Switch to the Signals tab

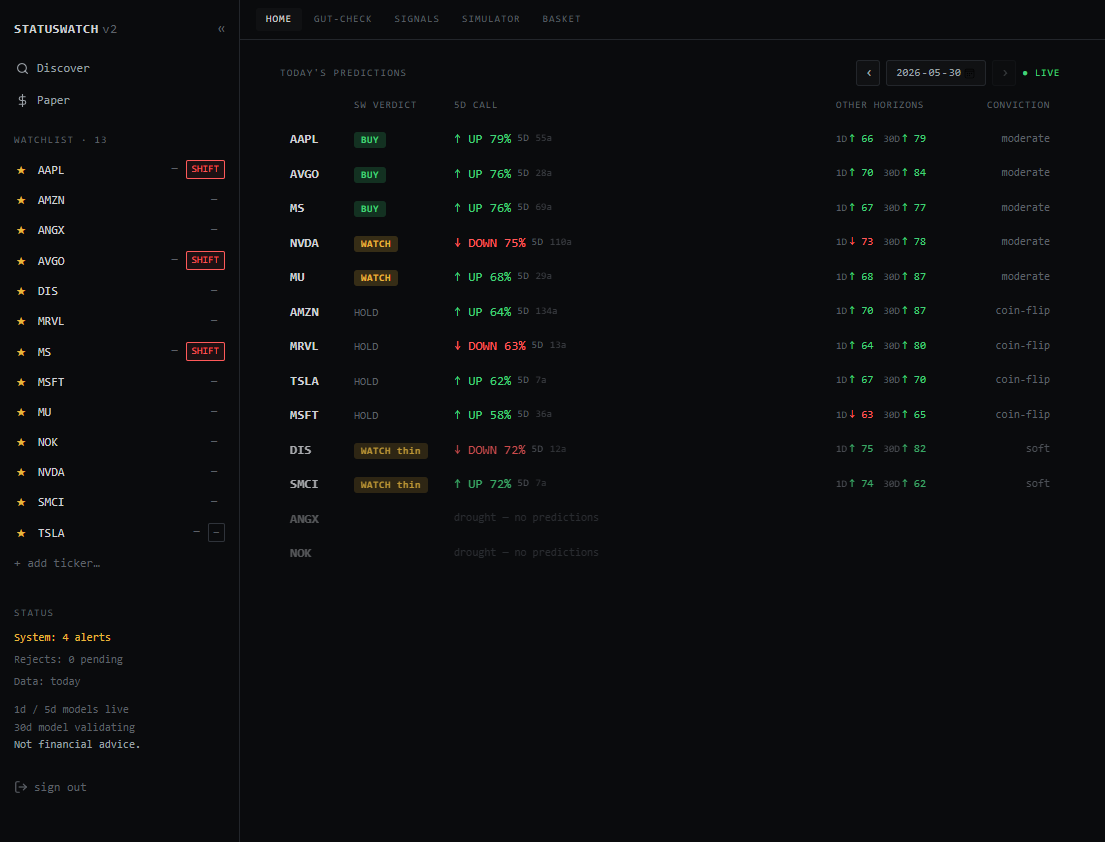pyautogui.click(x=416, y=19)
